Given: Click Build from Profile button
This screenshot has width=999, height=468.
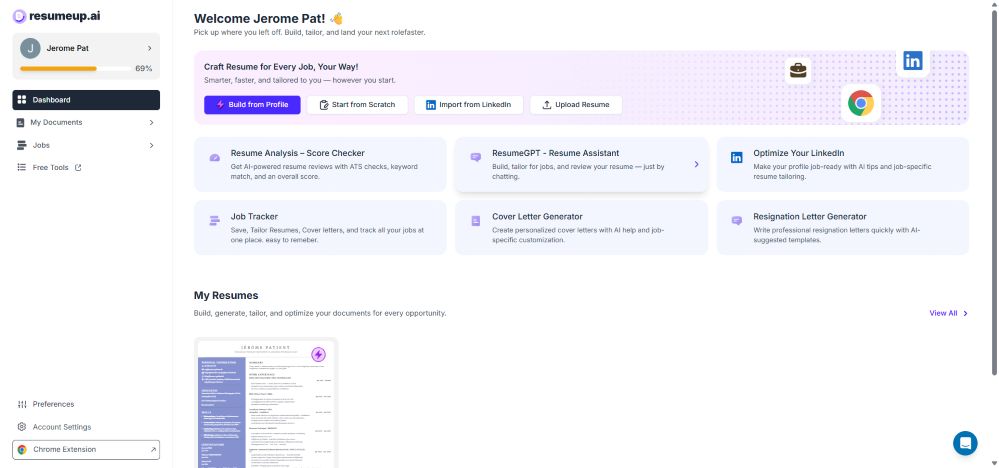Looking at the screenshot, I should point(252,104).
